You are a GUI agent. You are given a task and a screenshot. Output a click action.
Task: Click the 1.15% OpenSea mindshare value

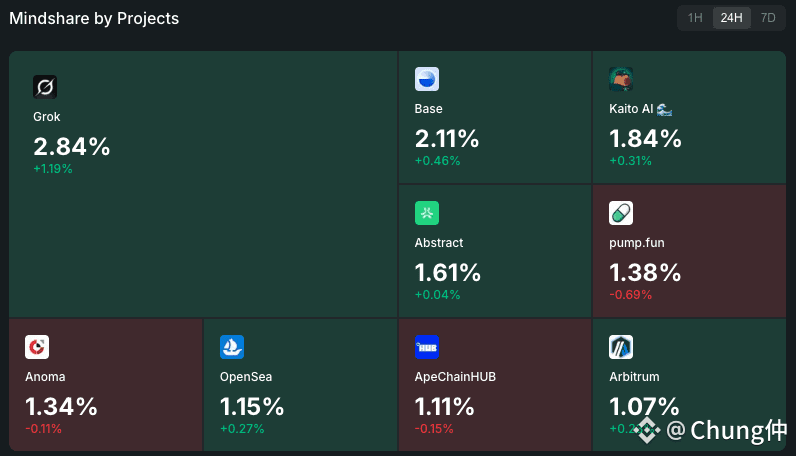(x=252, y=407)
